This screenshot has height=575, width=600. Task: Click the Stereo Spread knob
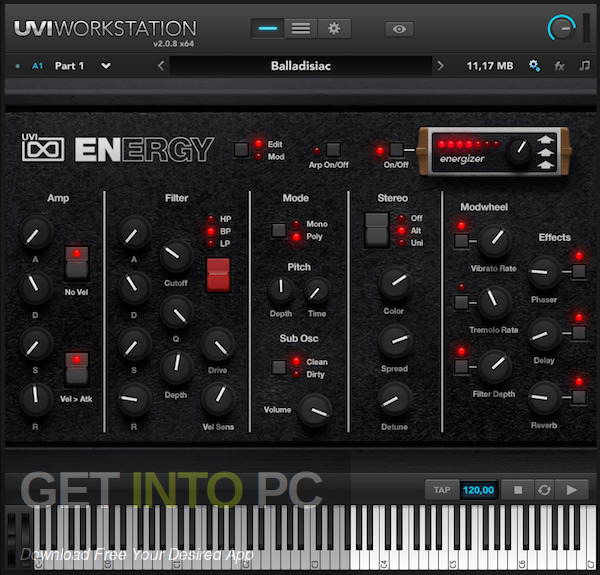(395, 341)
